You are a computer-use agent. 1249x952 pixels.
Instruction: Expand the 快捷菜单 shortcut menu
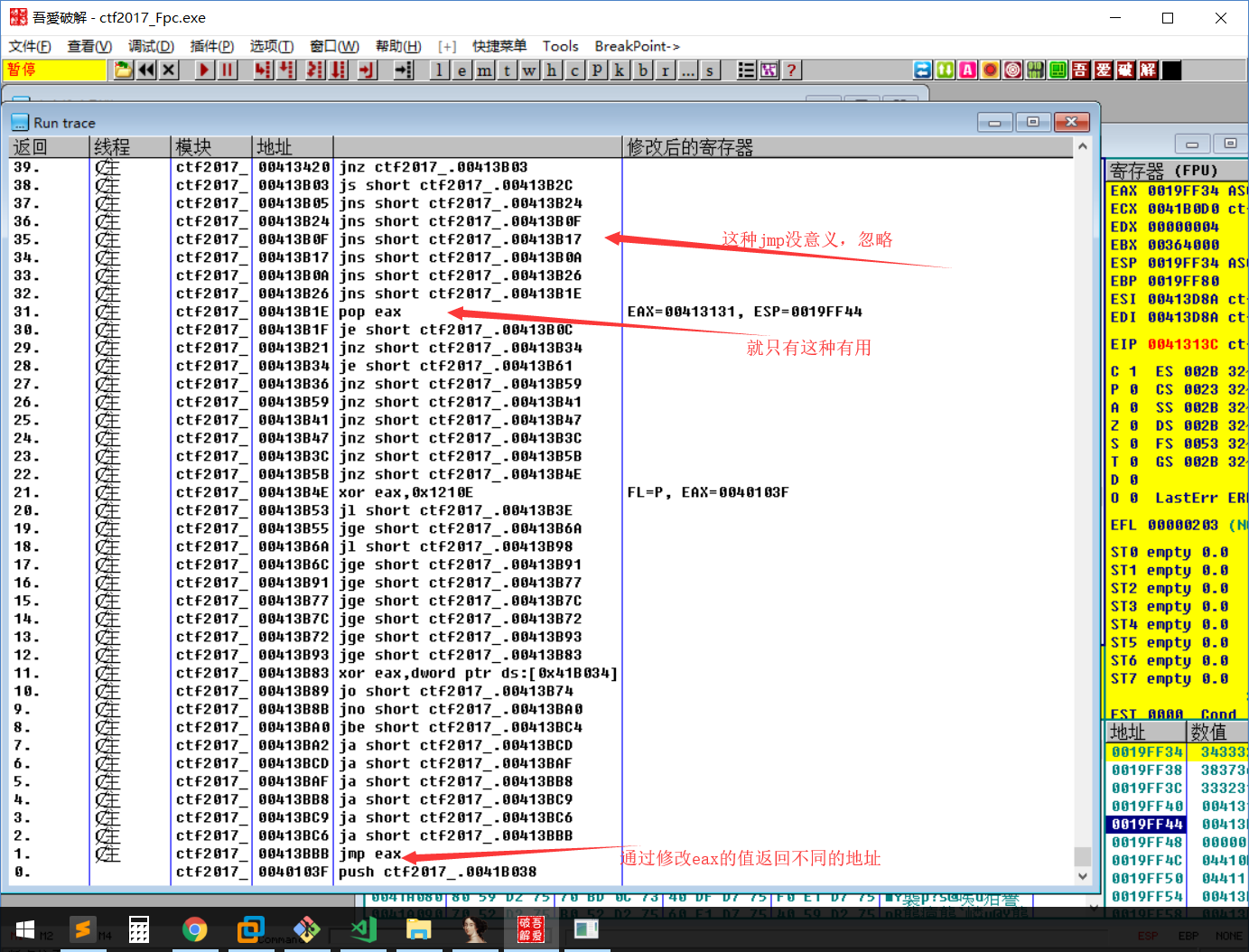[x=499, y=46]
